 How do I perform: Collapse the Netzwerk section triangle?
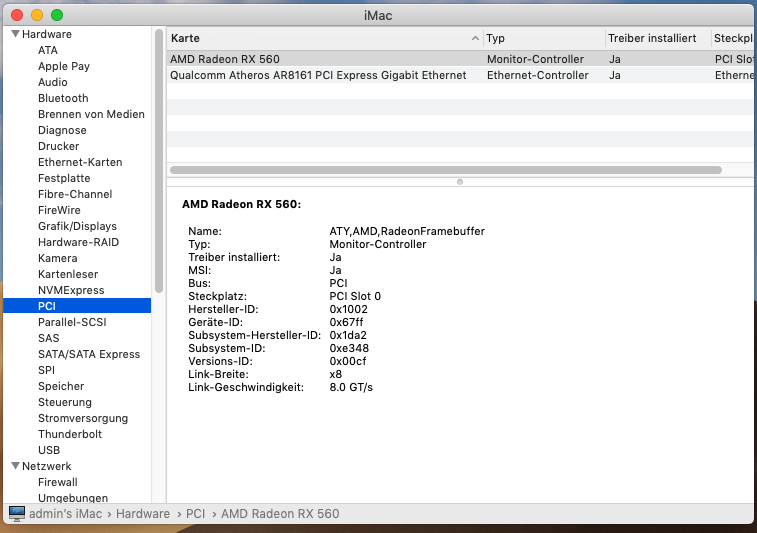coord(15,466)
